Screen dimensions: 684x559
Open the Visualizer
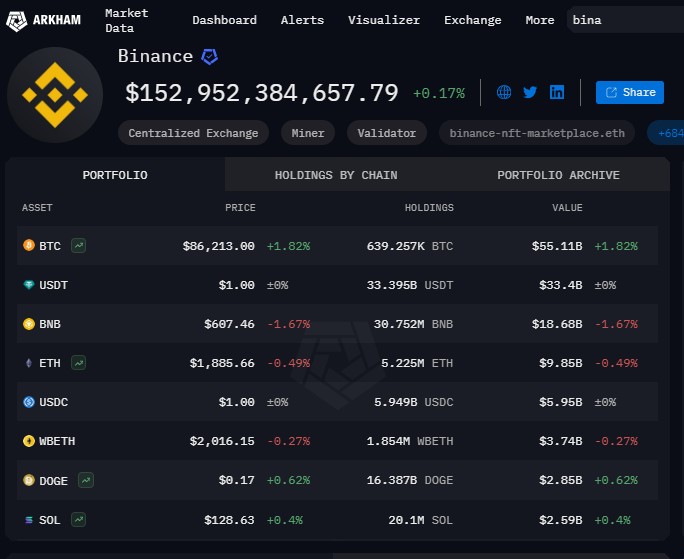tap(384, 20)
